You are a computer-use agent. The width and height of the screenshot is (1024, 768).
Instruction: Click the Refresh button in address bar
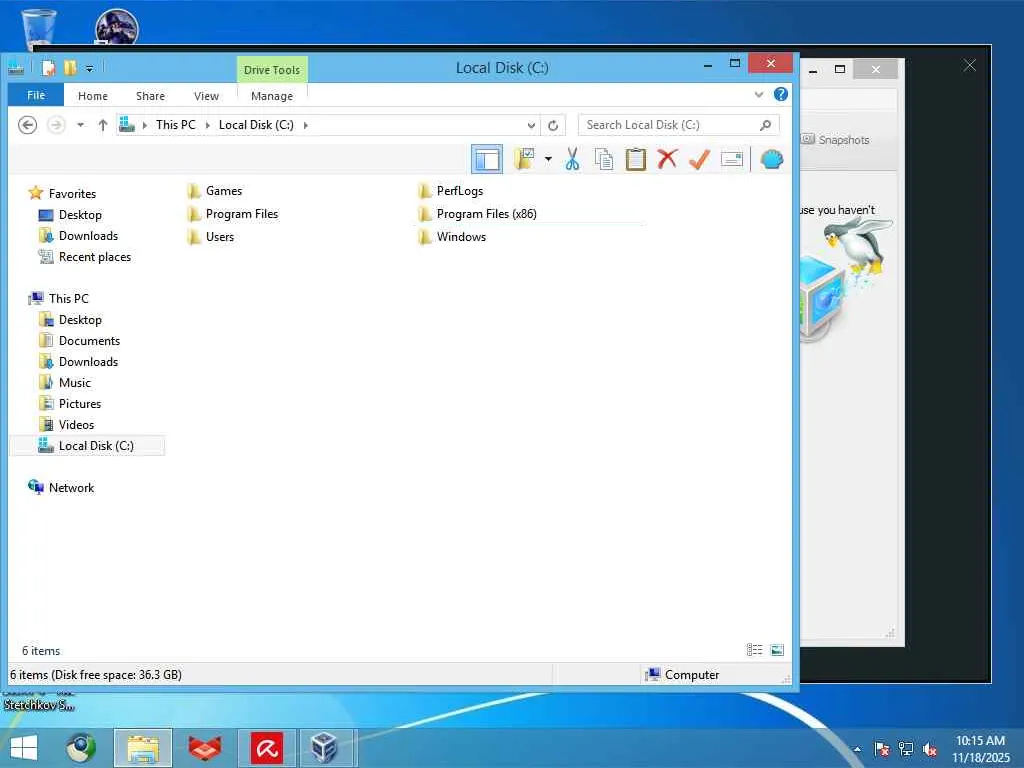coord(553,125)
